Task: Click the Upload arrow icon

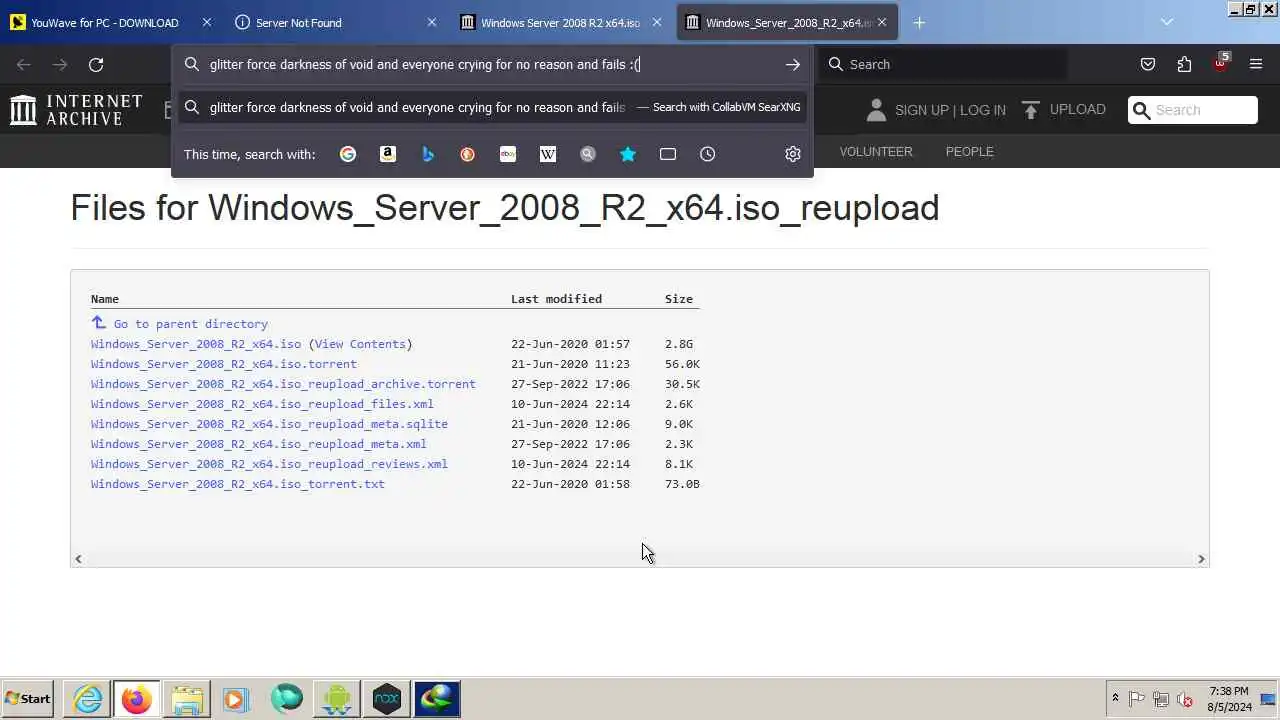Action: (1031, 110)
